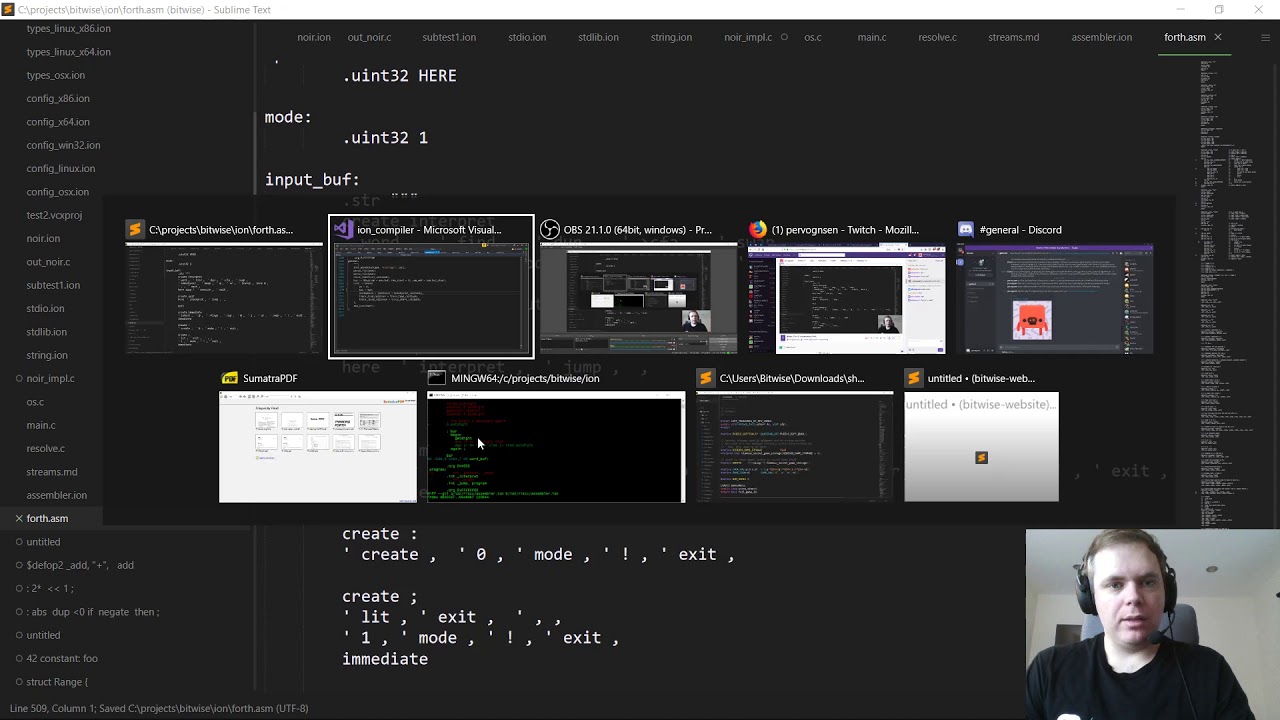Select config_x86.ion in sidebar
Image resolution: width=1280 pixels, height=720 pixels.
(58, 98)
